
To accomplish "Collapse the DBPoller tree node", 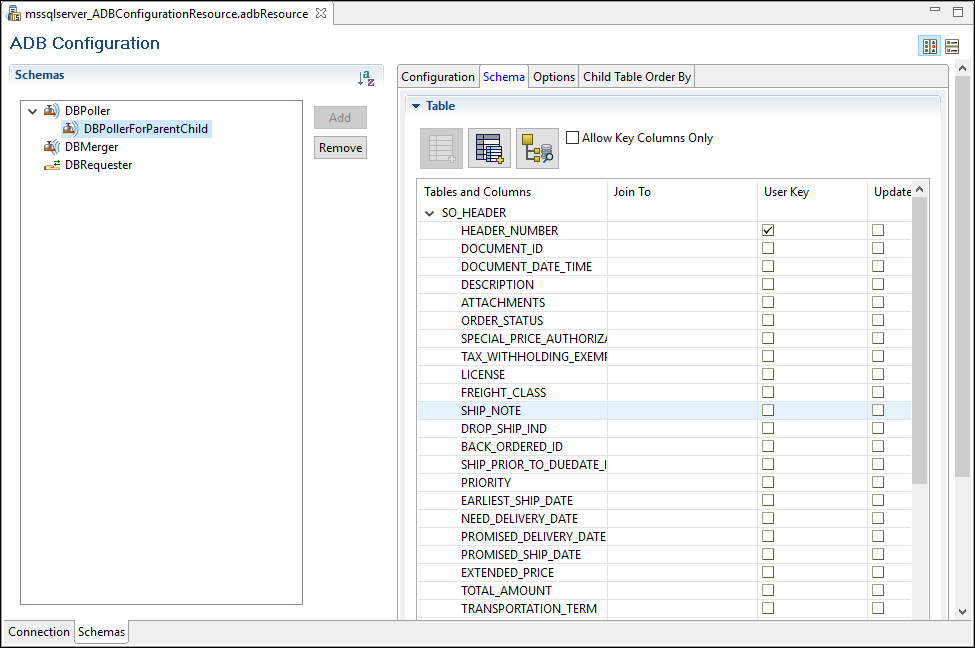I will 33,111.
